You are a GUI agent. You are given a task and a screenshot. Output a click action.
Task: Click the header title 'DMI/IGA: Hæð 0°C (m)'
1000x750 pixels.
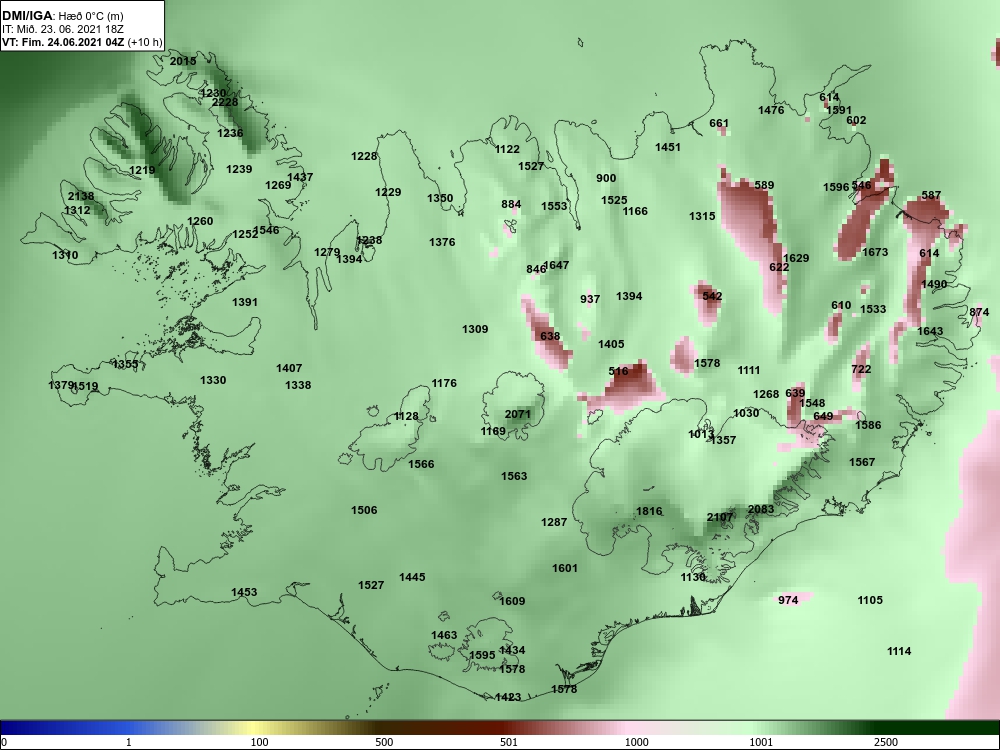point(62,16)
